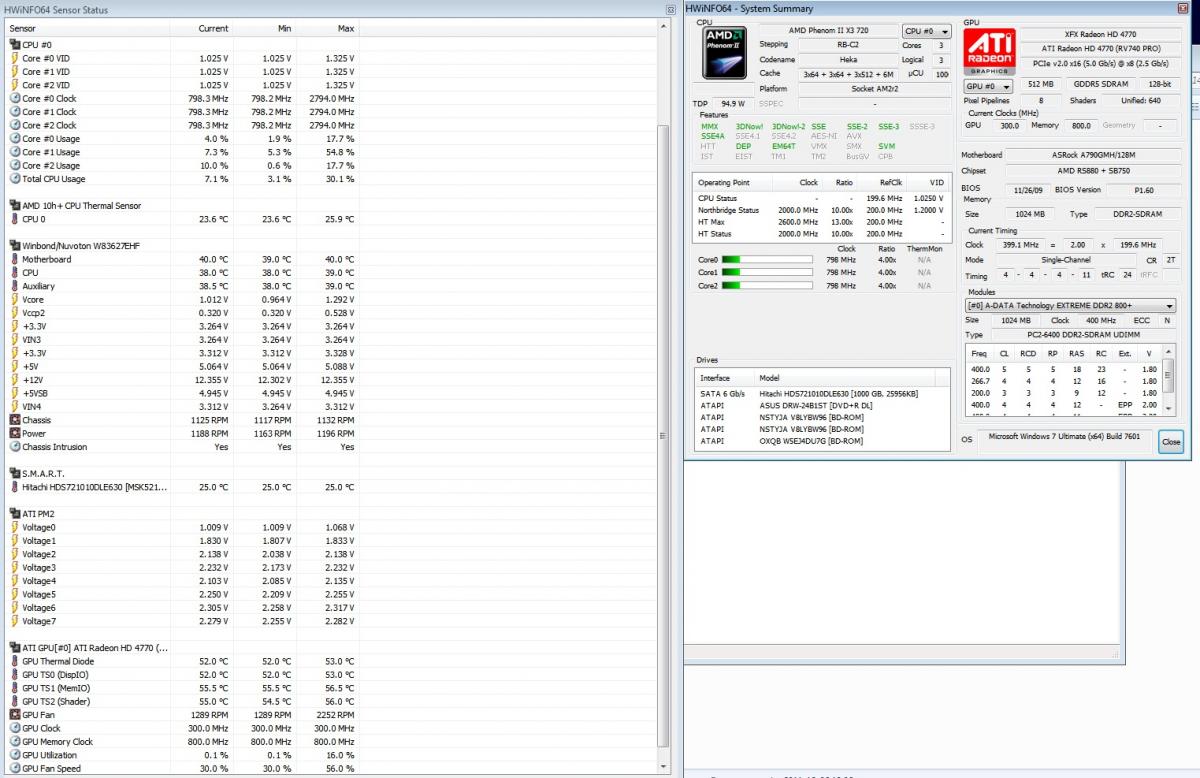The image size is (1200, 778).
Task: Click the Core0 usage bar
Action: point(768,259)
